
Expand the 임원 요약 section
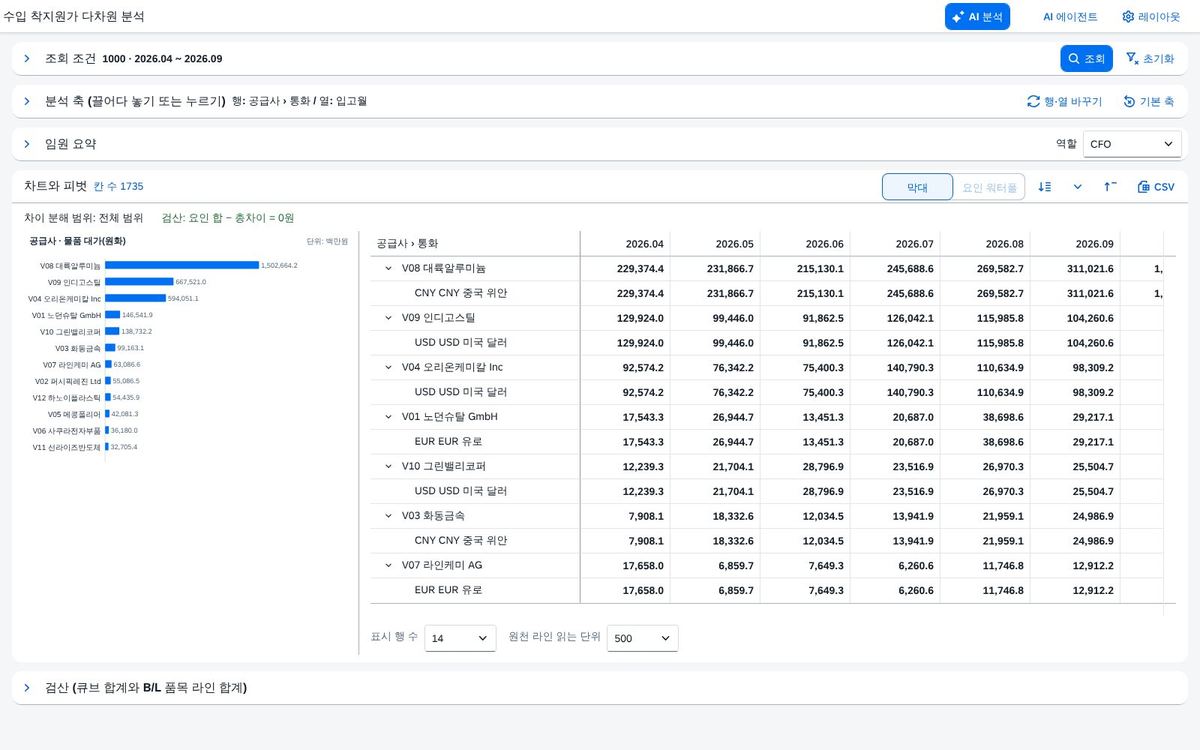[x=27, y=144]
